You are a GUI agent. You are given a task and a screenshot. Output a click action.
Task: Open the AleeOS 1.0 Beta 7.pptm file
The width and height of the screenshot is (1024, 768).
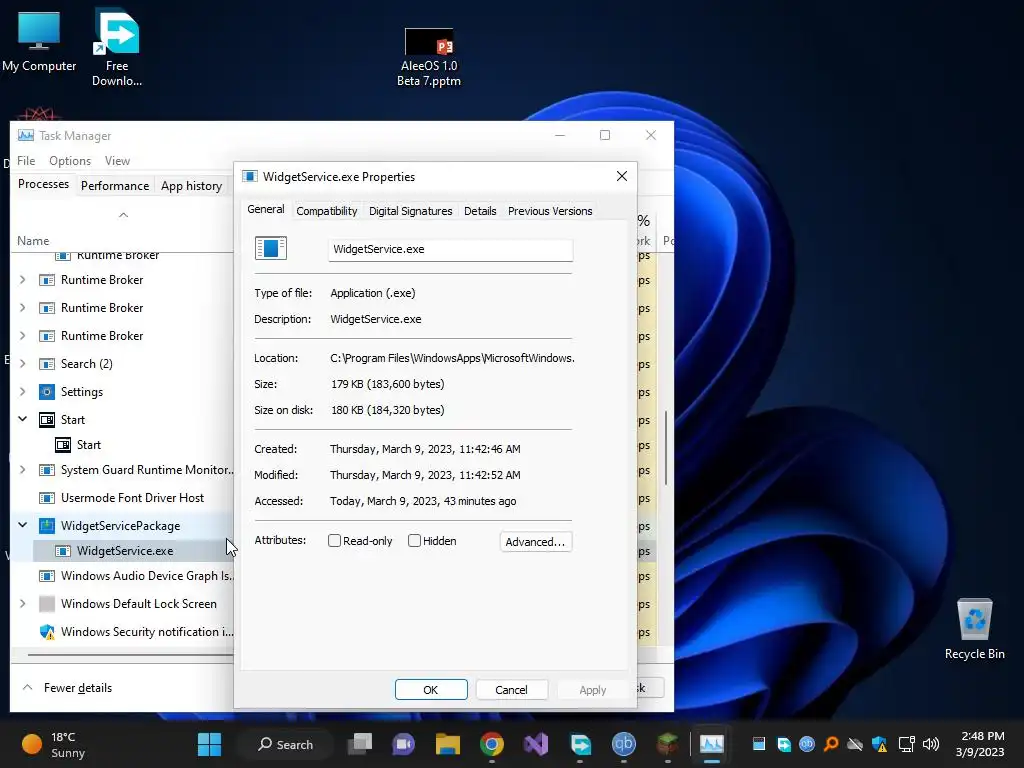(x=429, y=56)
